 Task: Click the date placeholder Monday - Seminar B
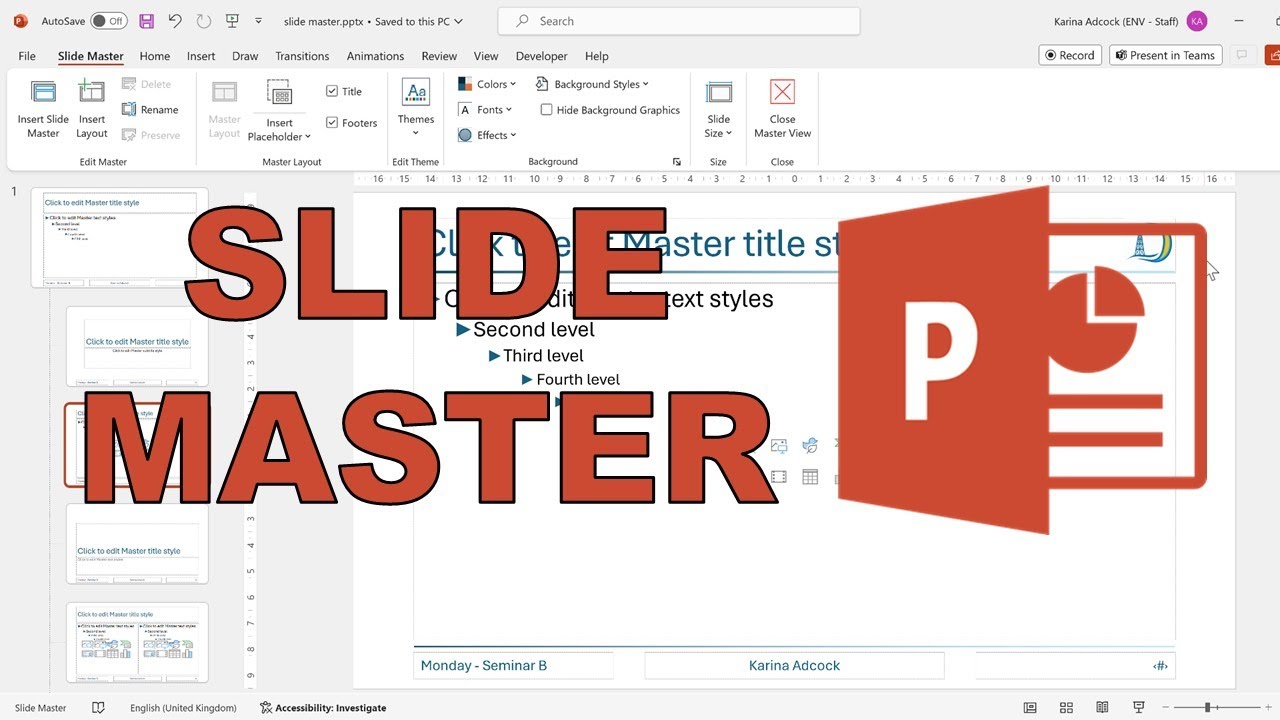[513, 665]
